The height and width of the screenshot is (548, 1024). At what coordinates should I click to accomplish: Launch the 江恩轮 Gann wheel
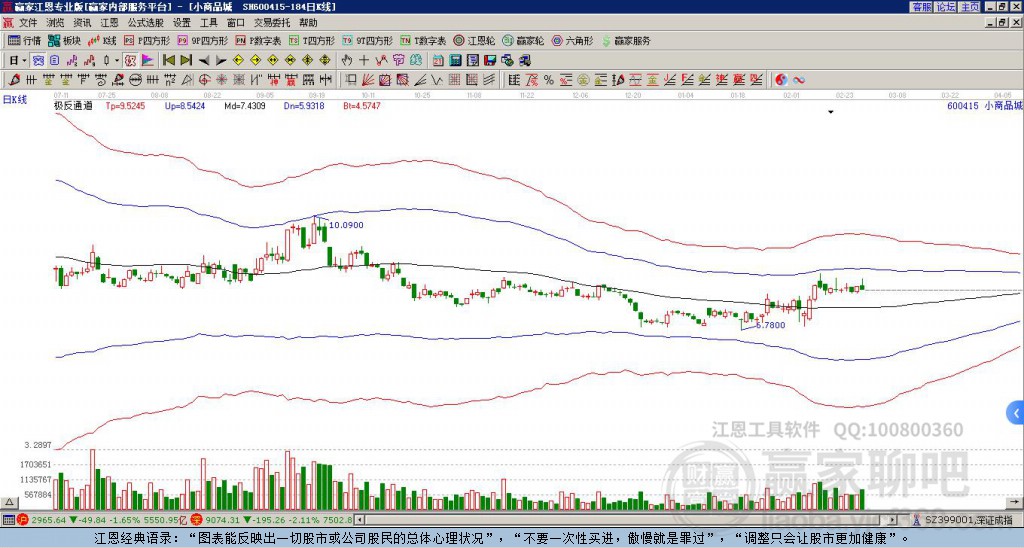(474, 40)
